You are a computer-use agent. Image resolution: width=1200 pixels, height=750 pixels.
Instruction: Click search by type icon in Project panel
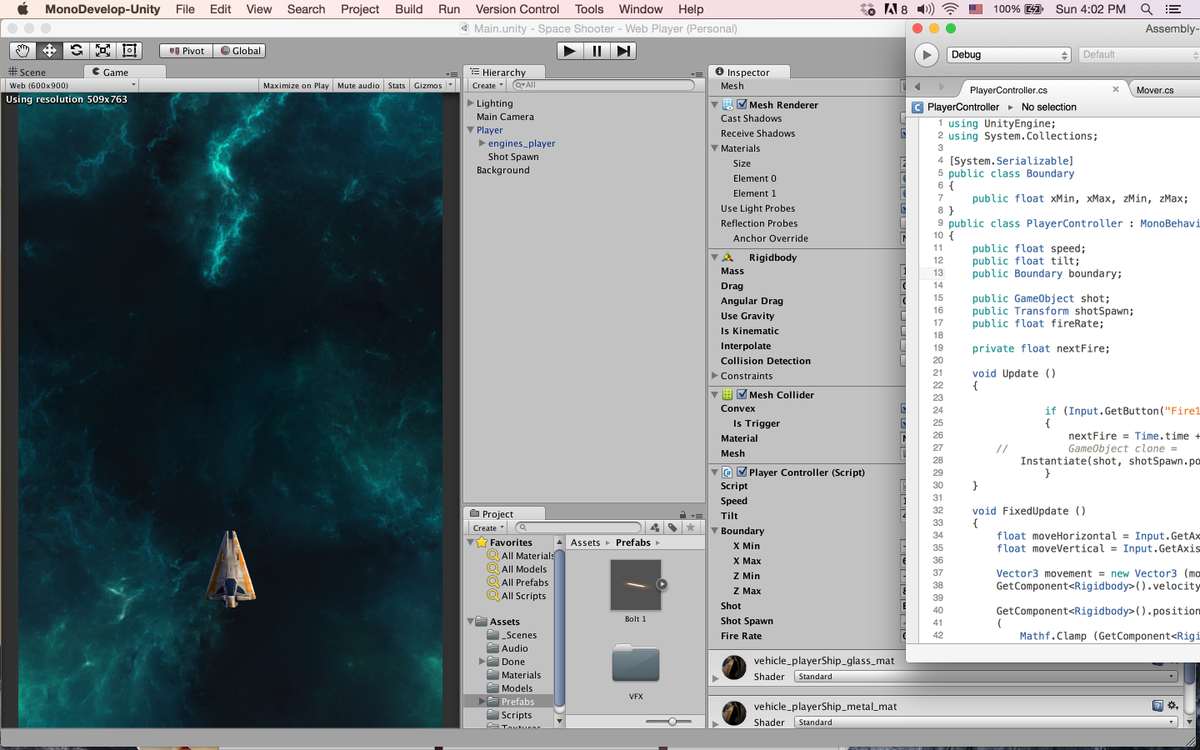click(x=654, y=527)
